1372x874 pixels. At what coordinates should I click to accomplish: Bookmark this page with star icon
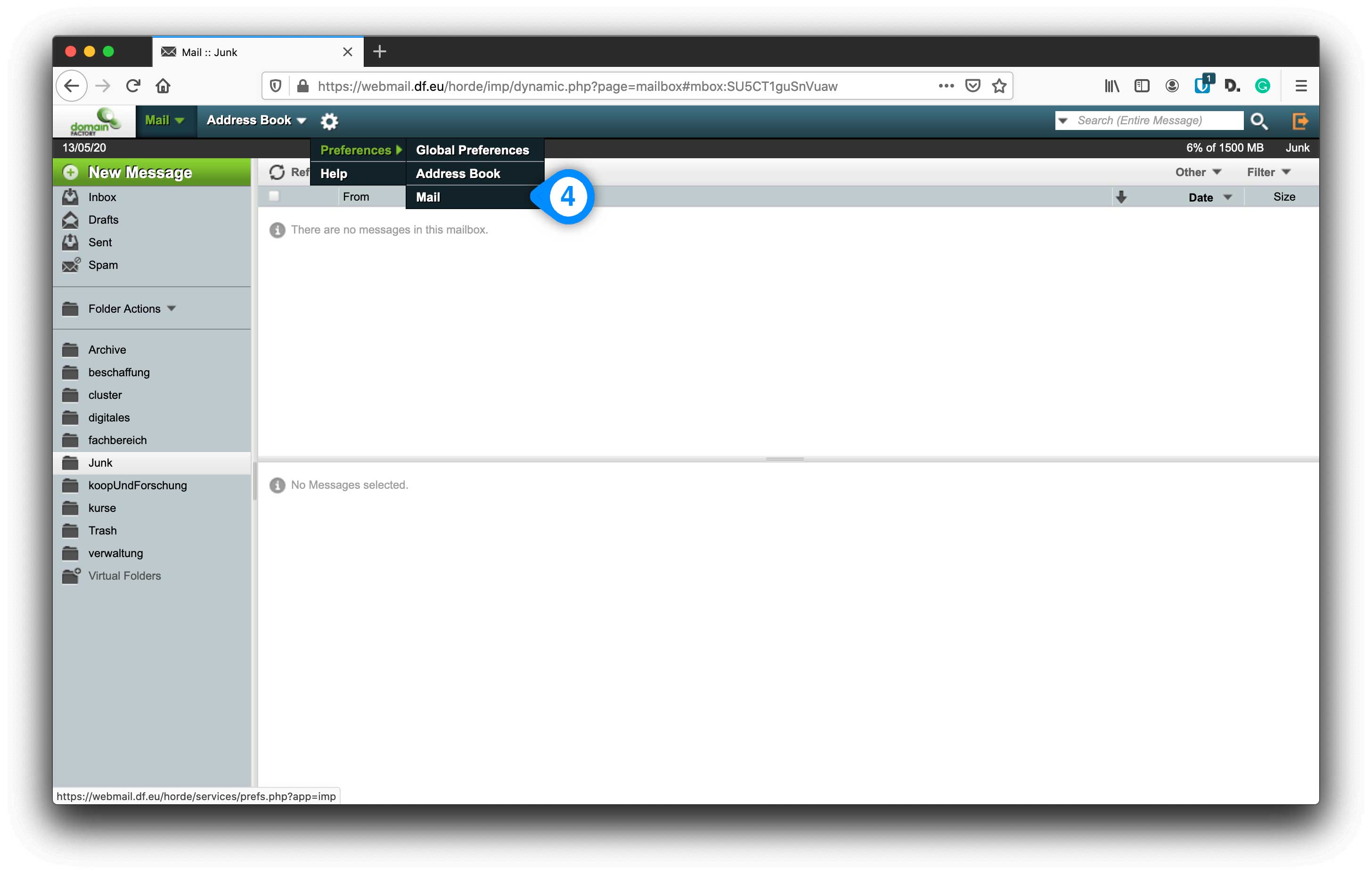[x=999, y=86]
